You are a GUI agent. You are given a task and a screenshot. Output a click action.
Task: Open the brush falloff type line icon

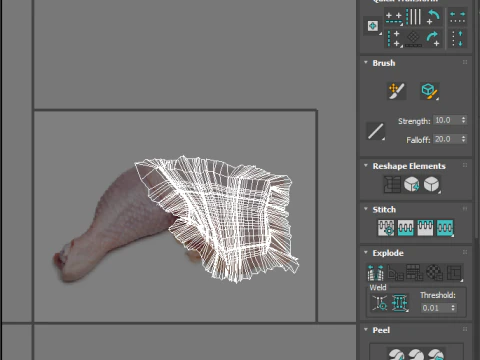375,131
